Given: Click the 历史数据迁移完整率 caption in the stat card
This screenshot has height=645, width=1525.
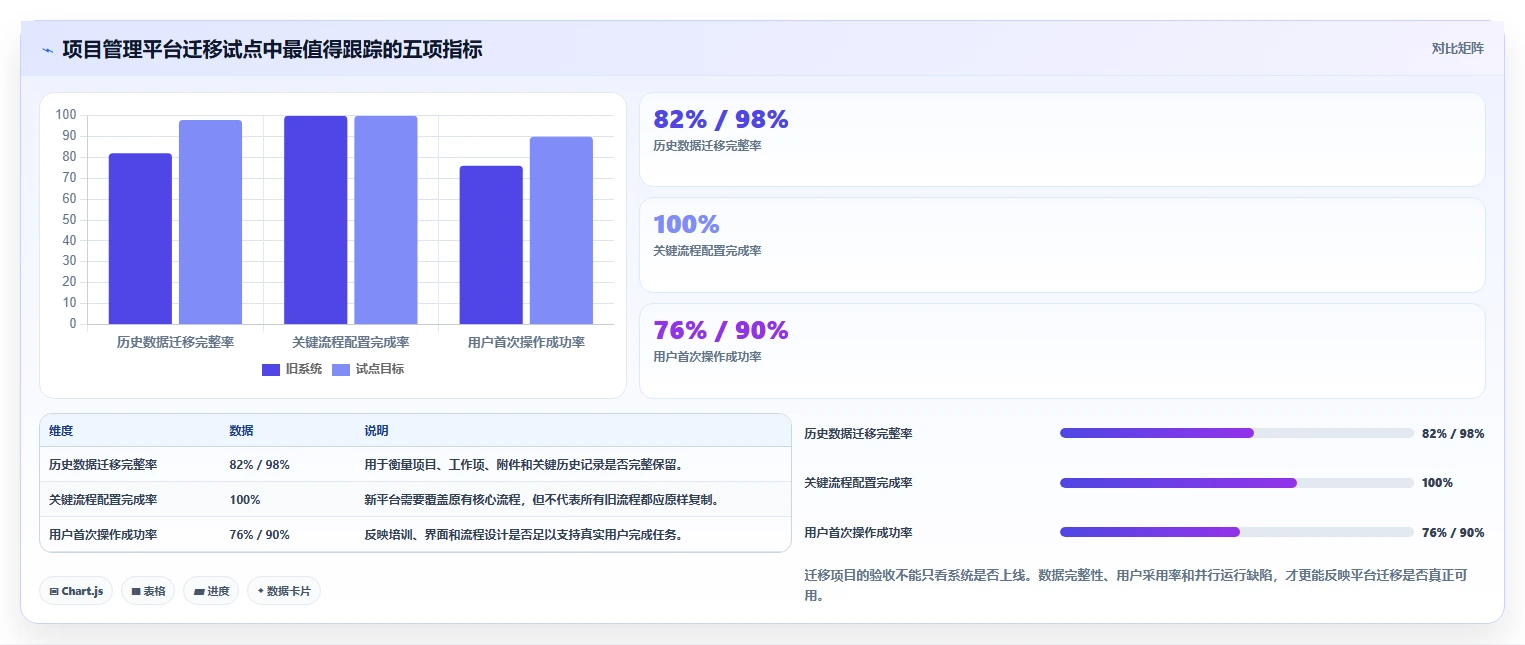Looking at the screenshot, I should tap(707, 146).
